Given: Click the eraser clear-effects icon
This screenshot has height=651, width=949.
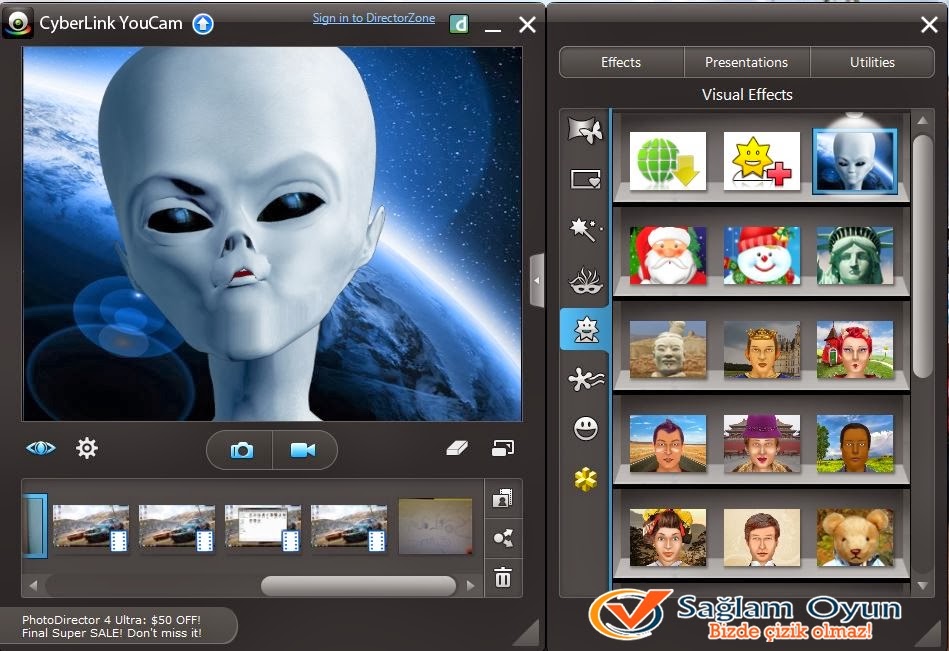Looking at the screenshot, I should coord(457,448).
